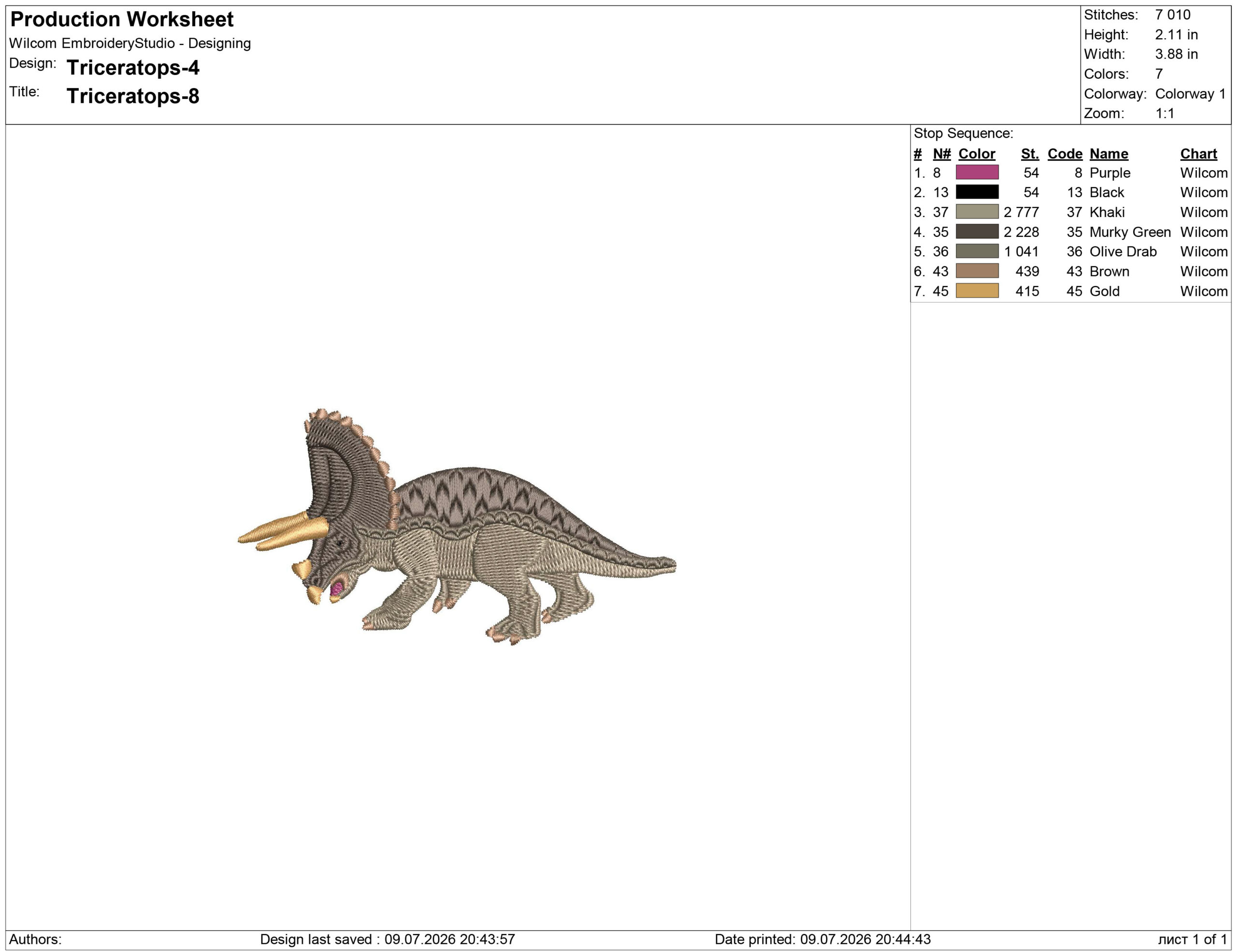Click the stitch count '415'
The height and width of the screenshot is (952, 1237).
[1027, 291]
